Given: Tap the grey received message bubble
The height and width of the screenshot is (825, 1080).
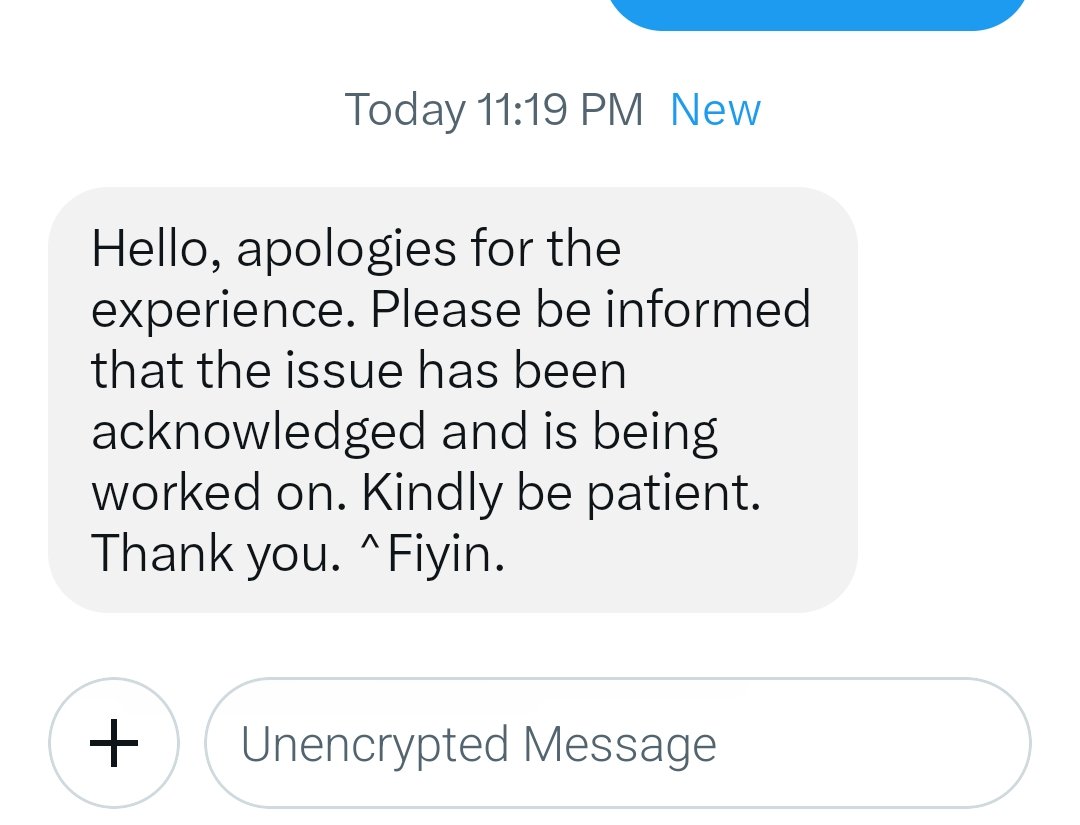Looking at the screenshot, I should pos(453,399).
